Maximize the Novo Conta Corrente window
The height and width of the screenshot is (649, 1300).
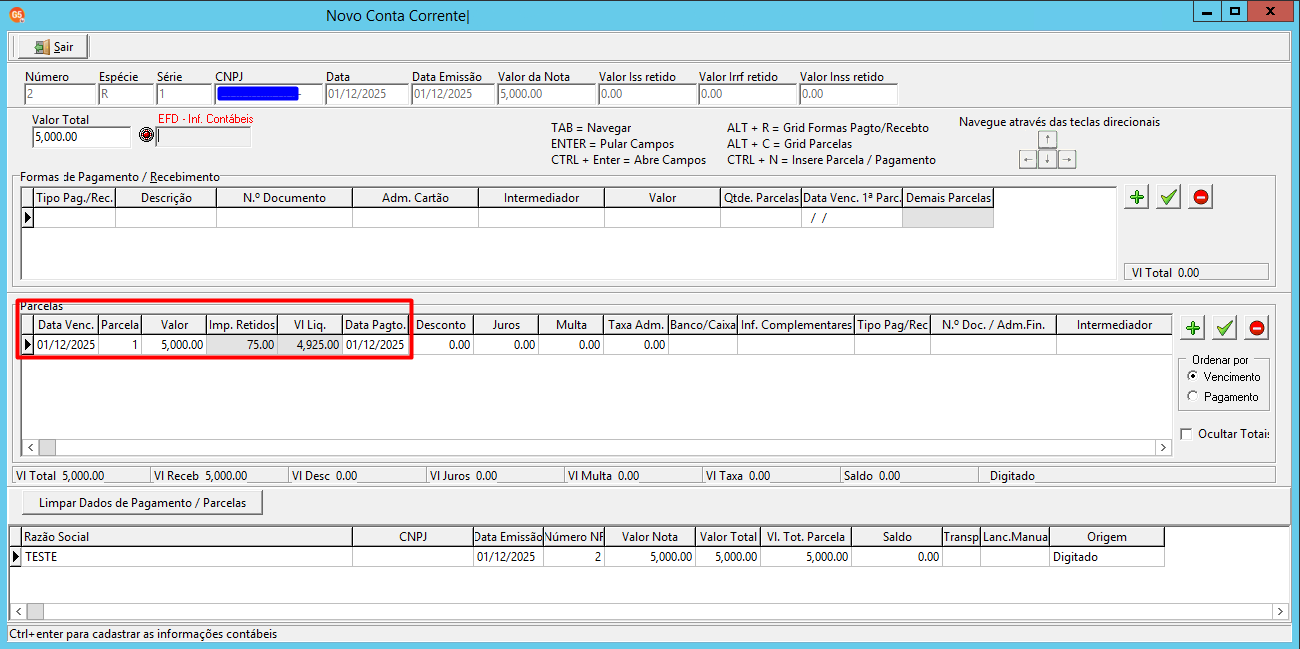tap(1236, 11)
